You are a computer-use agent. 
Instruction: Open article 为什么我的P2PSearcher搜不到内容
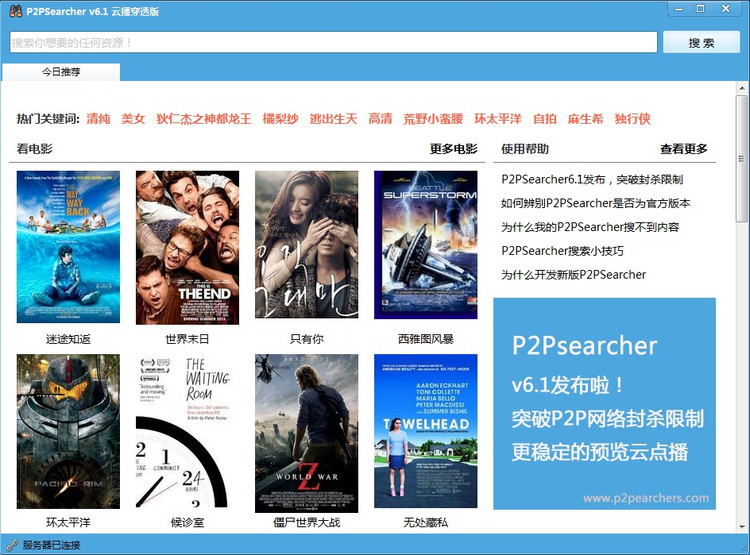click(x=590, y=227)
